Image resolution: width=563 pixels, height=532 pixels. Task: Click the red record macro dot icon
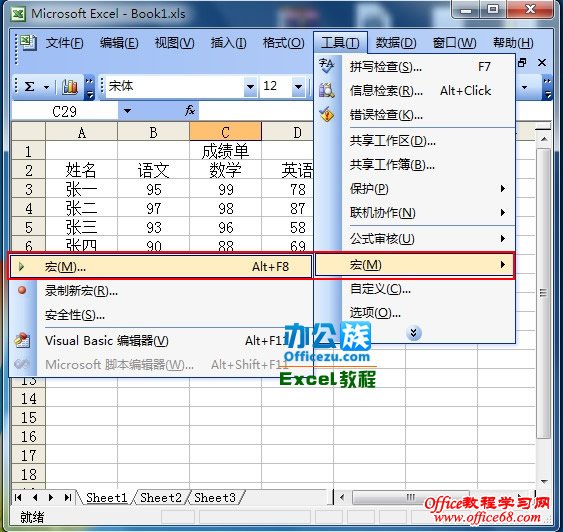coord(22,290)
